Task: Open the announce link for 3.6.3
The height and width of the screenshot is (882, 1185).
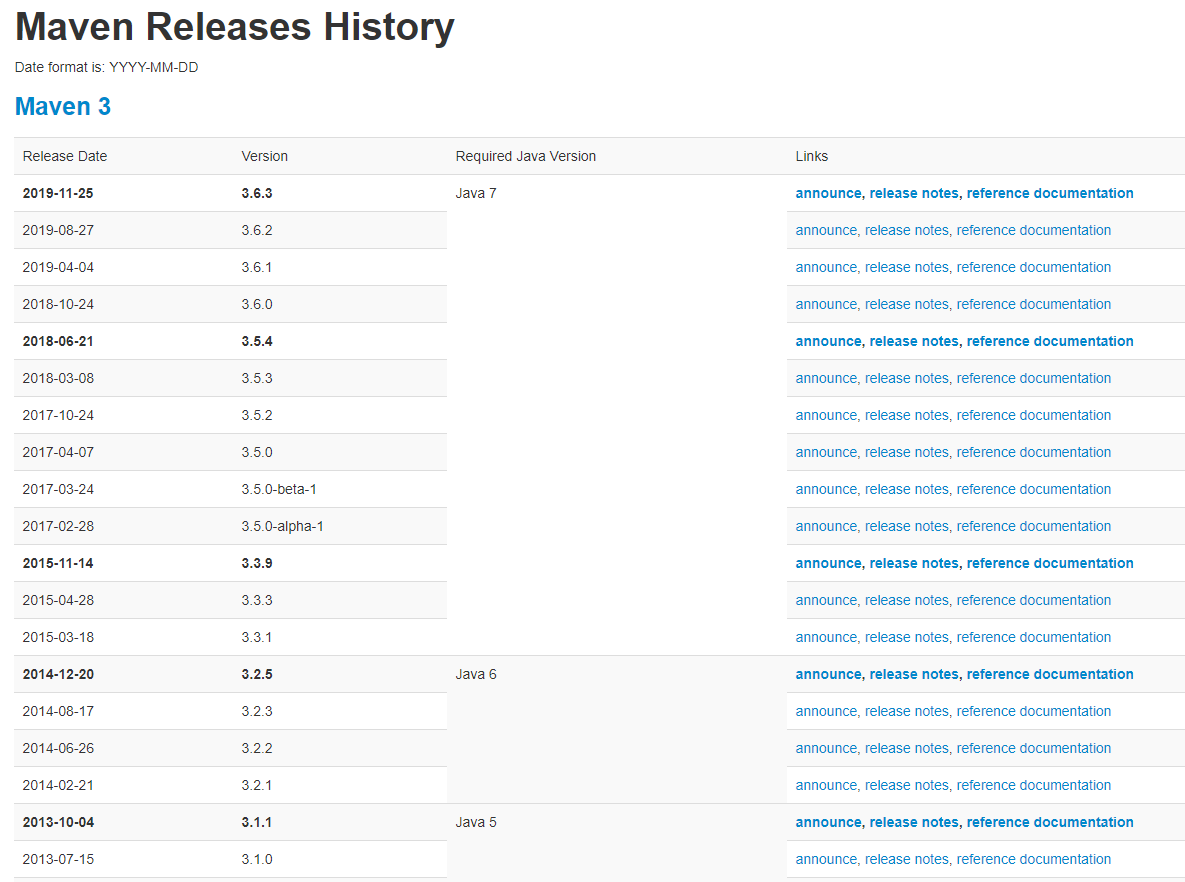Action: [828, 193]
